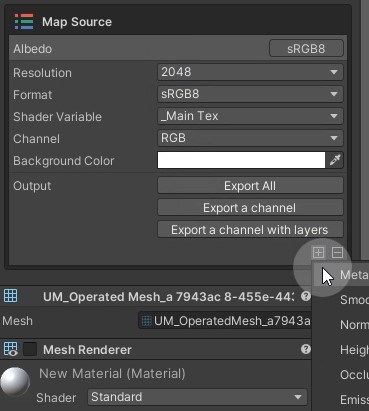Open help for Mesh Renderer component

point(305,349)
